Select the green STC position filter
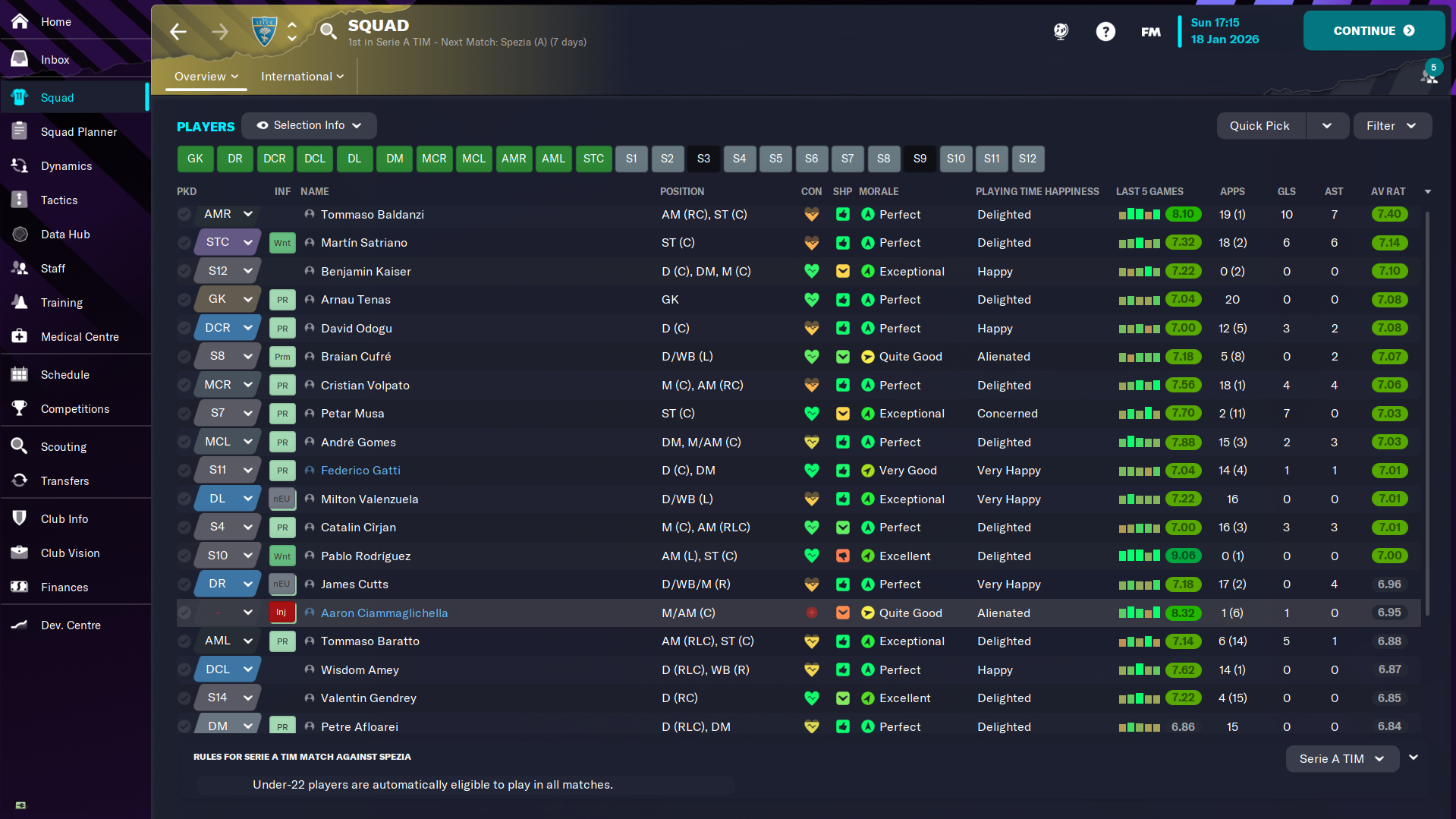The image size is (1456, 819). point(593,159)
